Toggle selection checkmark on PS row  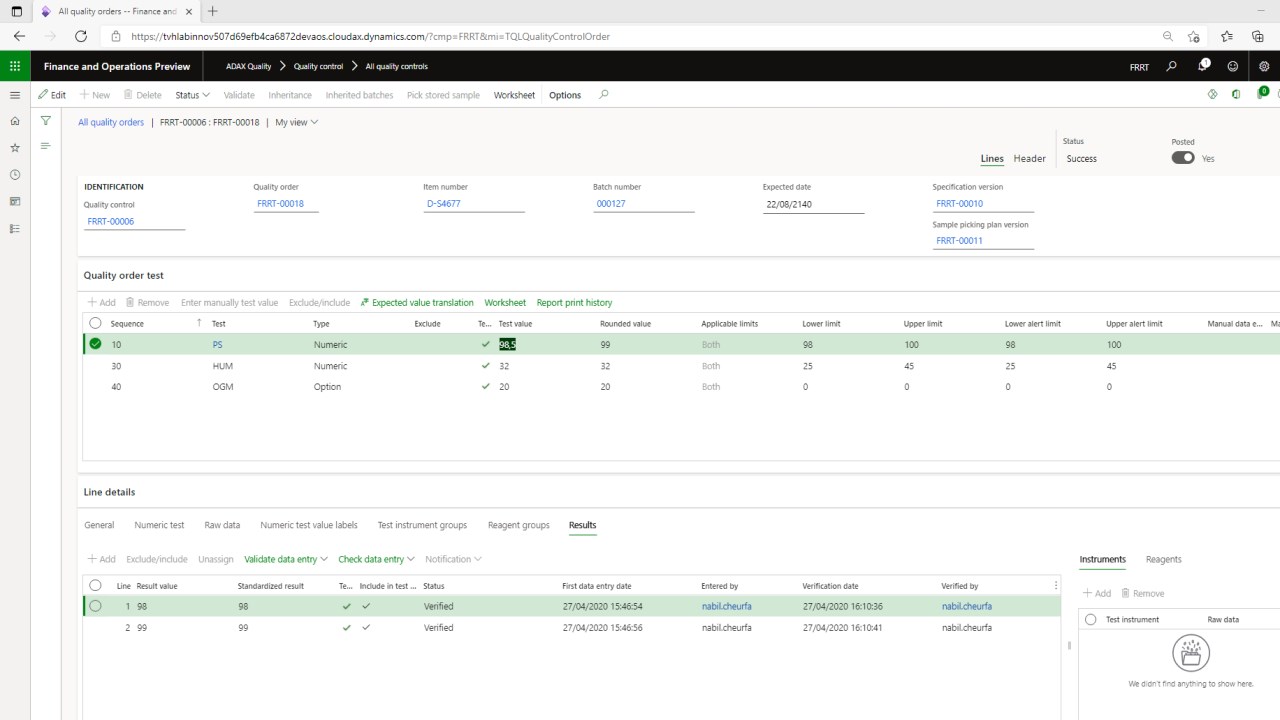pyautogui.click(x=95, y=344)
